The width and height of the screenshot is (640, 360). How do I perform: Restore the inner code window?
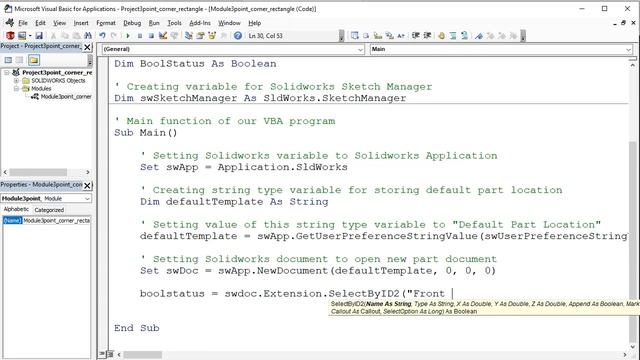pos(623,23)
